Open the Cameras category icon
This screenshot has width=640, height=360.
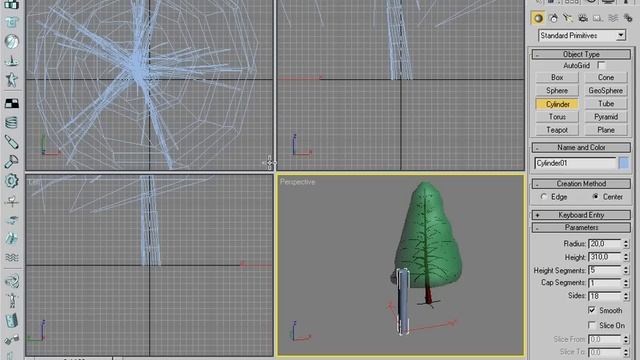[x=583, y=18]
